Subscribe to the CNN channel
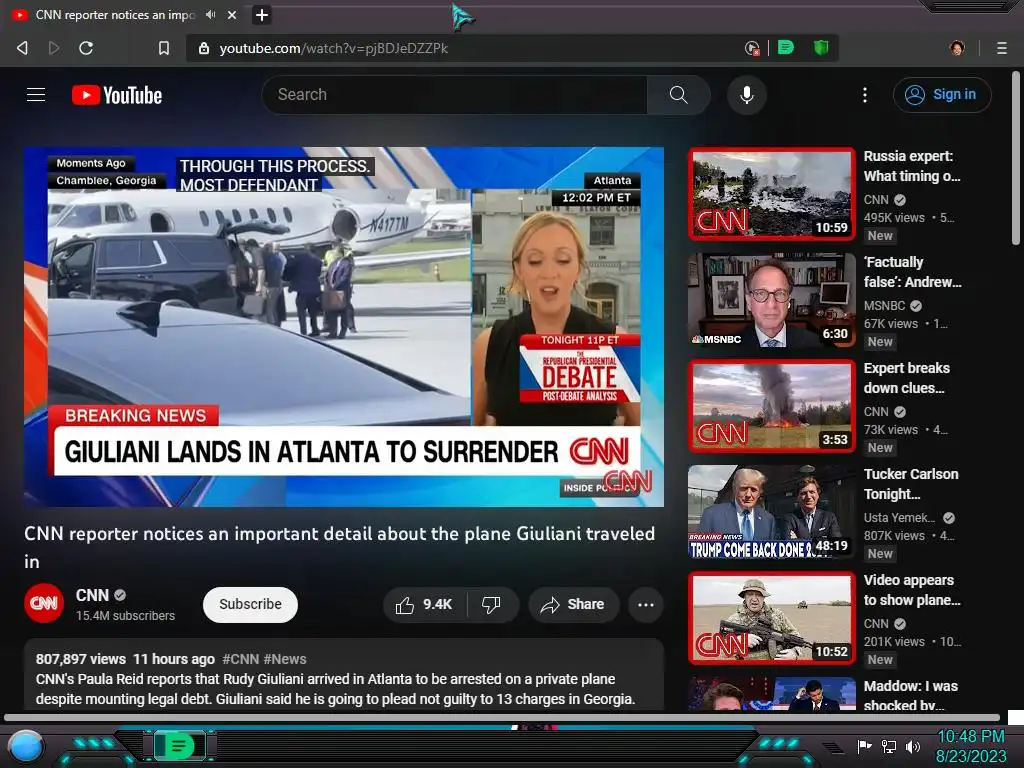This screenshot has width=1024, height=768. (250, 604)
